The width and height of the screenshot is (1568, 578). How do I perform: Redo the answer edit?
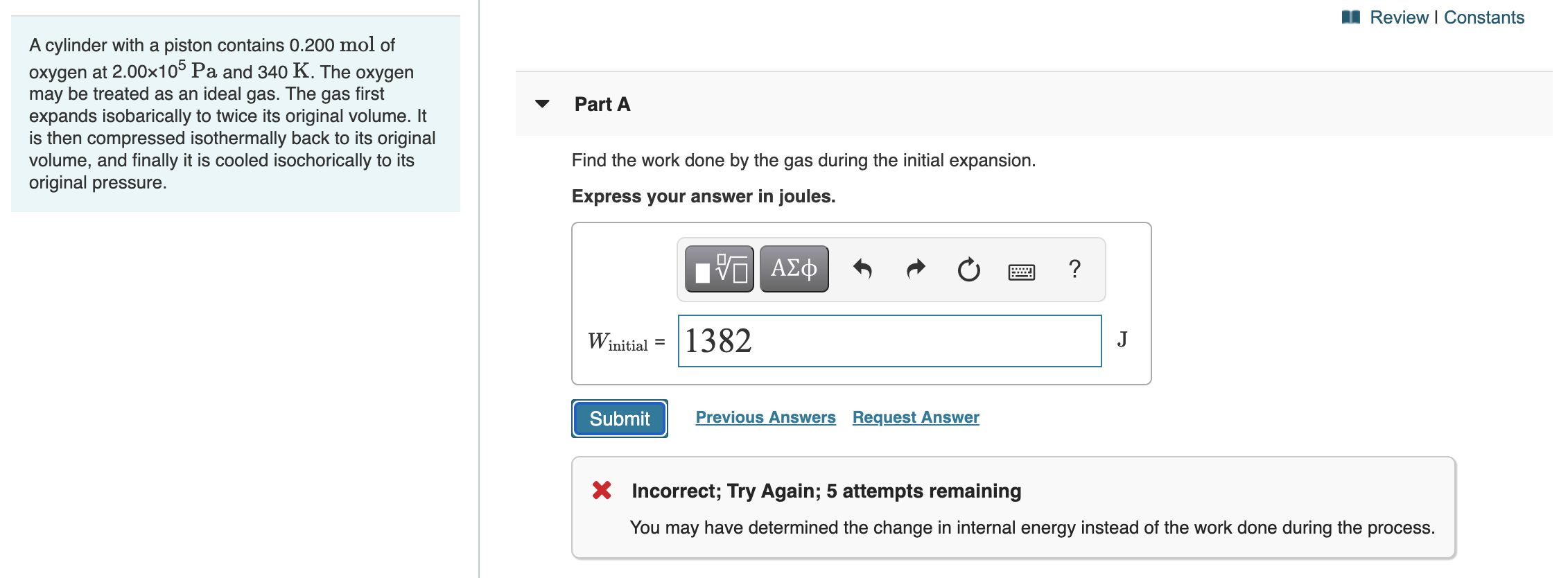(x=916, y=269)
